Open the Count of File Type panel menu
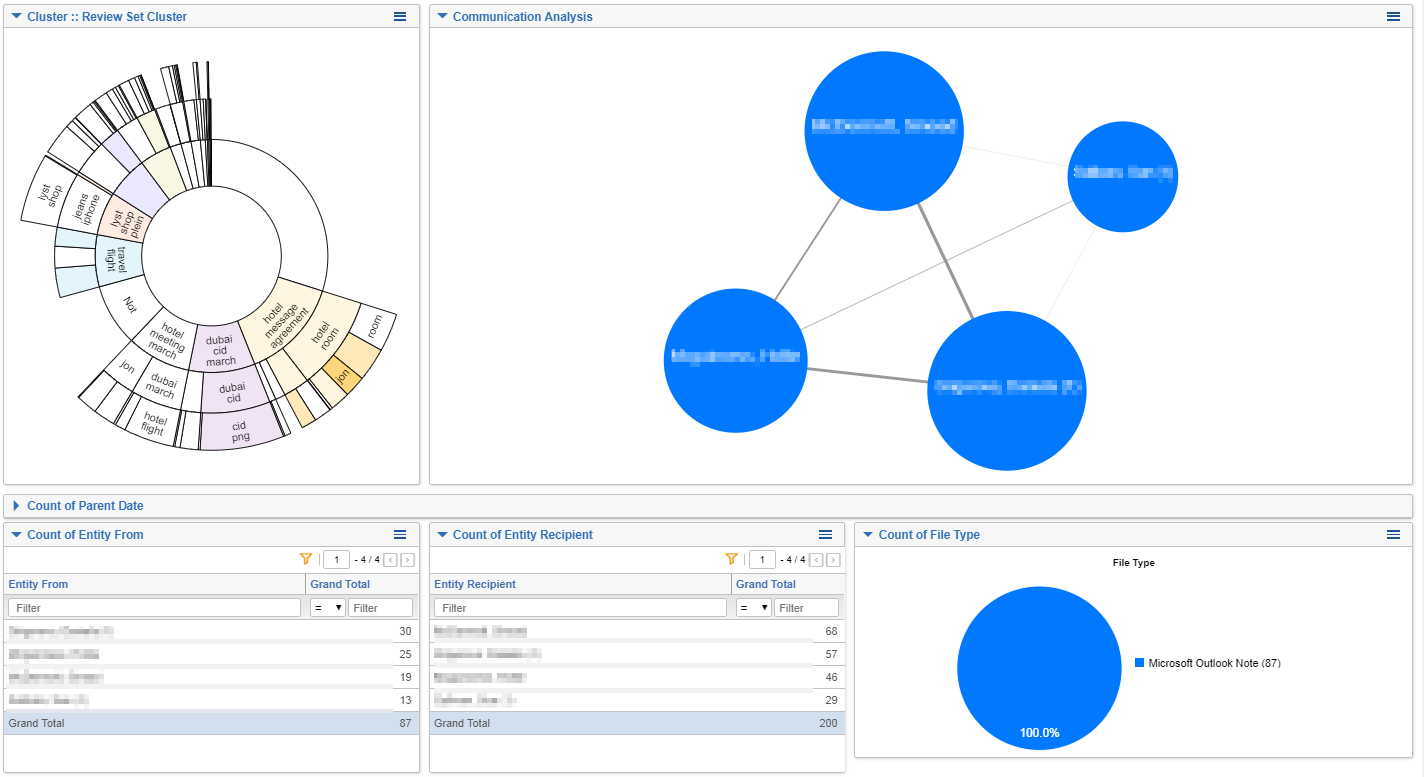1424x777 pixels. [x=1393, y=535]
